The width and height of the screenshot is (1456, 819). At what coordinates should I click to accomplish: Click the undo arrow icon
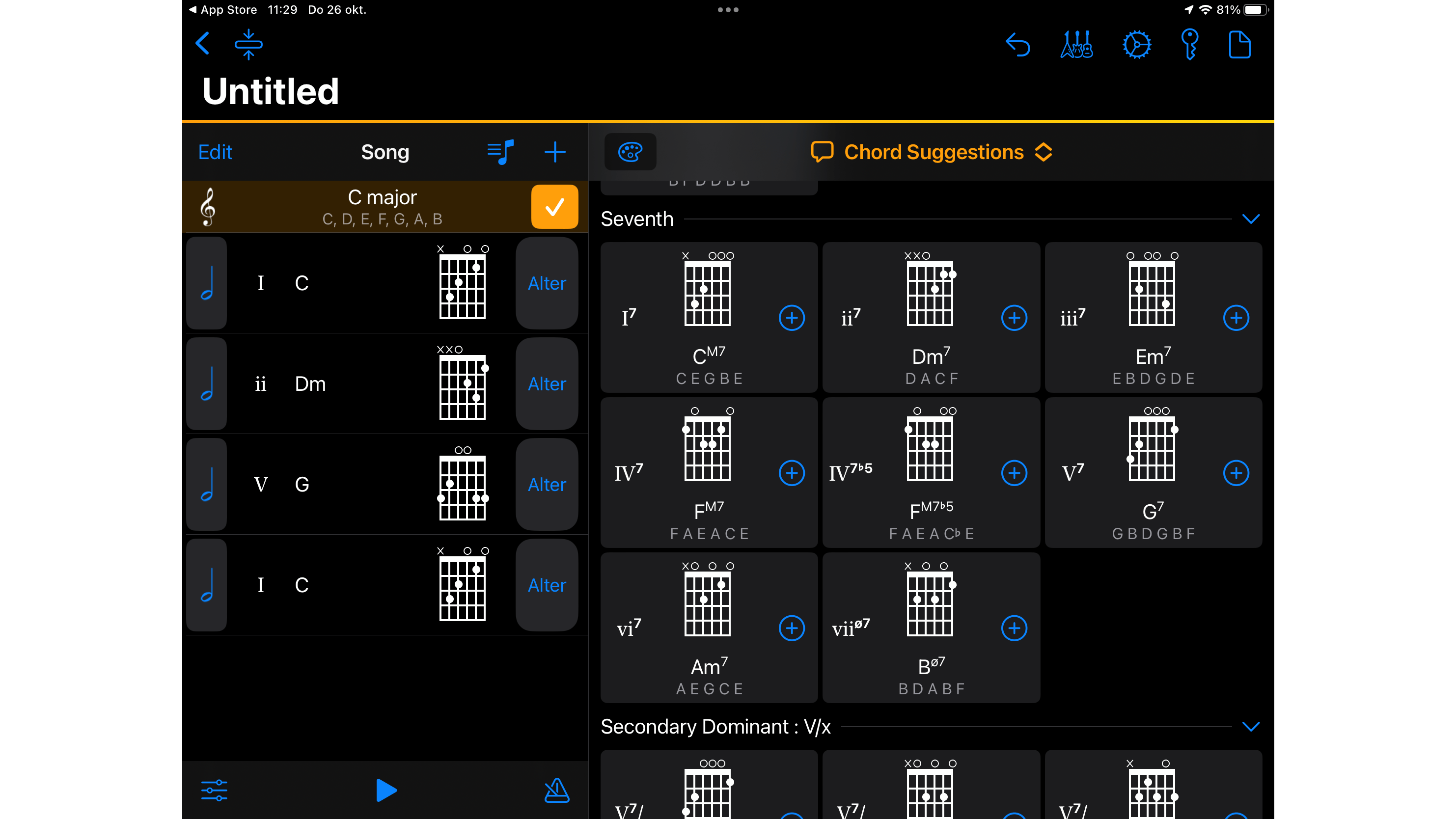tap(1018, 45)
